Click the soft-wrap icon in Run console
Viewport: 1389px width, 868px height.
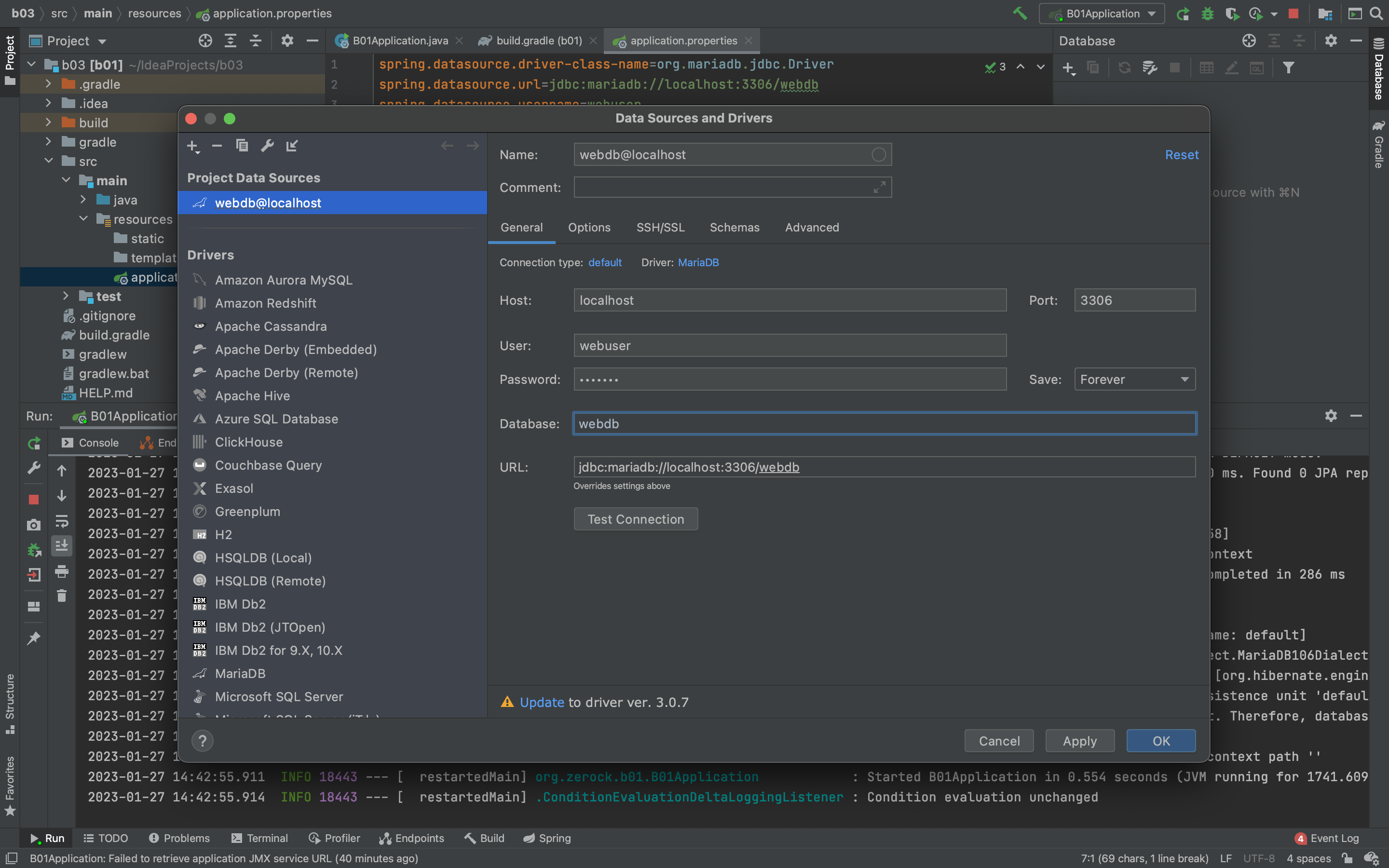[61, 521]
